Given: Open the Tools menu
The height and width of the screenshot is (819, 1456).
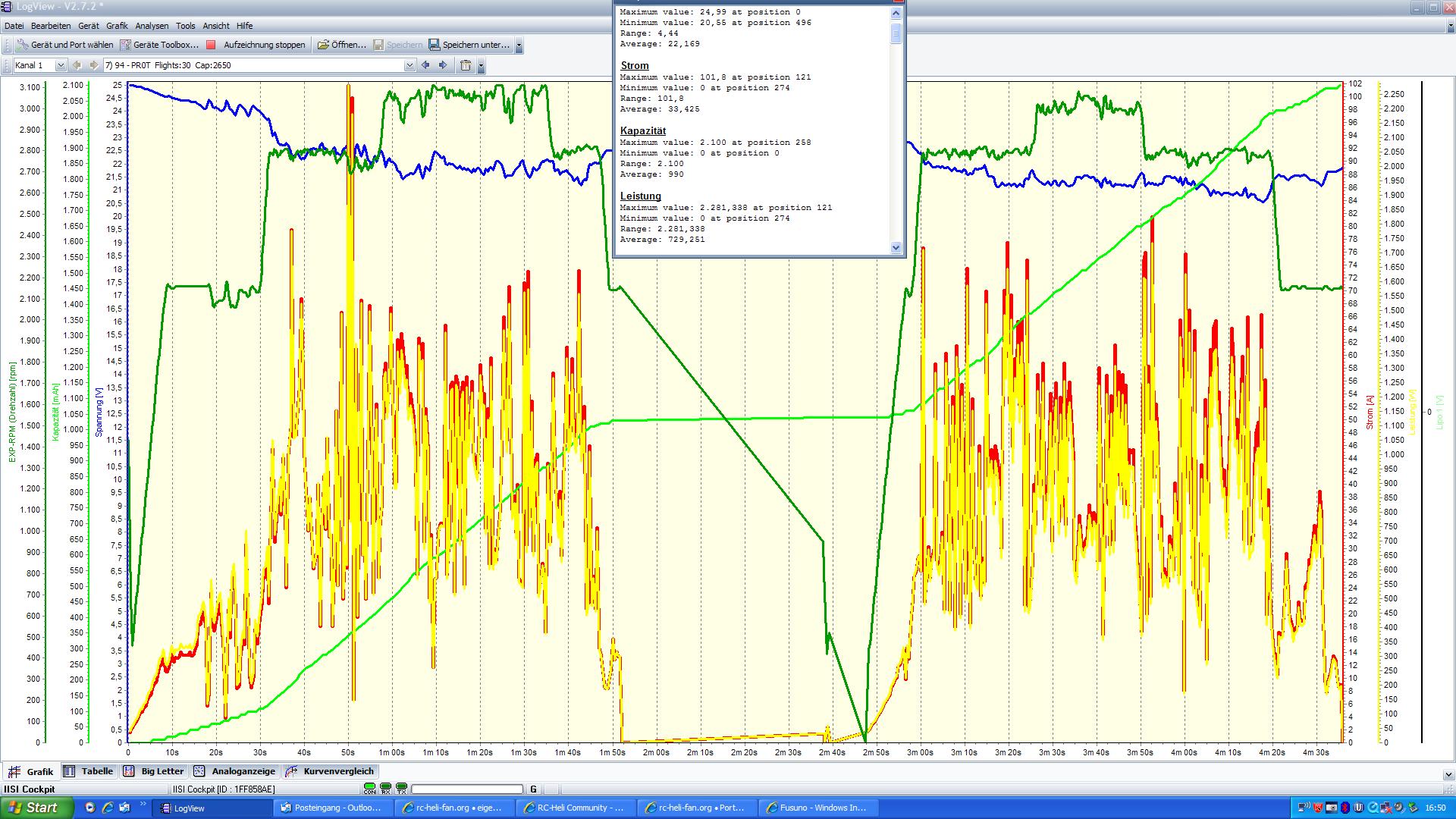Looking at the screenshot, I should click(185, 26).
